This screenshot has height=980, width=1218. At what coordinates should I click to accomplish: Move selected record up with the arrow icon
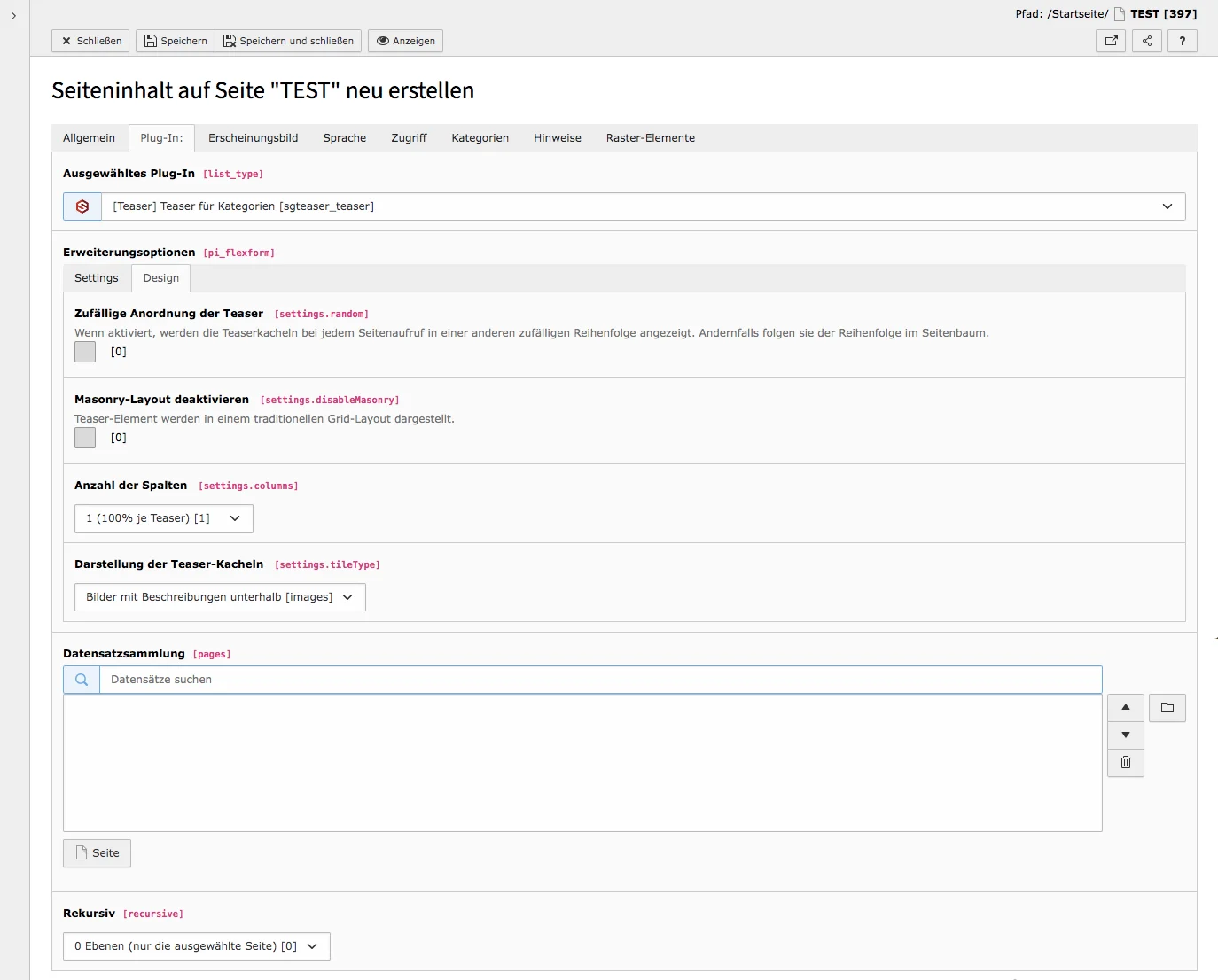1125,708
